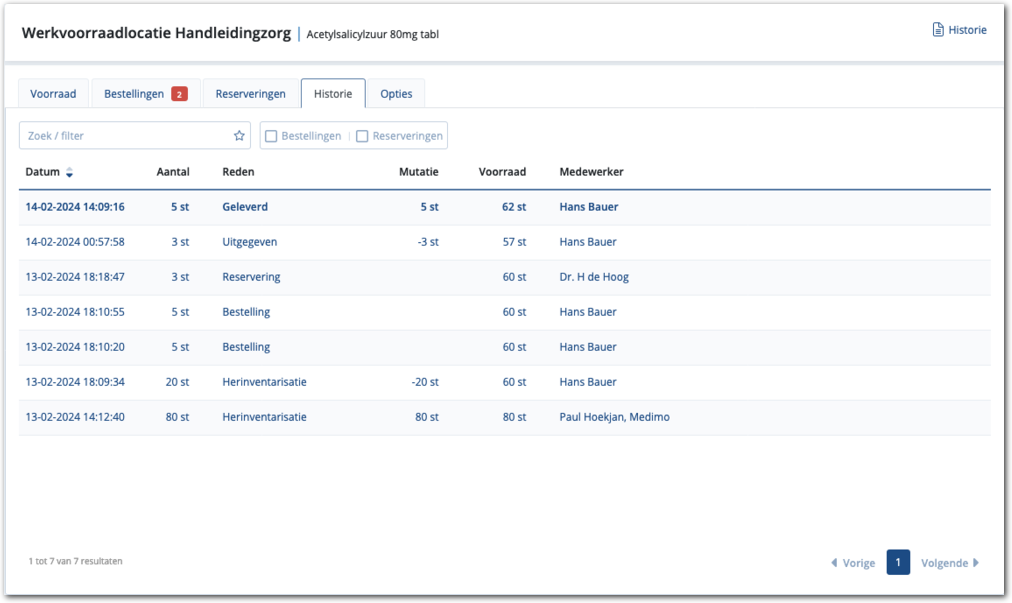Image resolution: width=1012 pixels, height=603 pixels.
Task: Click the sort arrow next to Datum
Action: 70,173
